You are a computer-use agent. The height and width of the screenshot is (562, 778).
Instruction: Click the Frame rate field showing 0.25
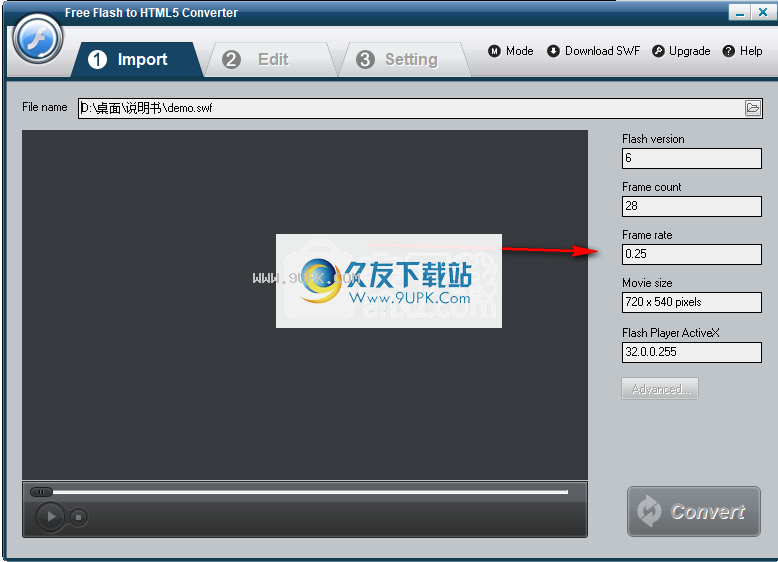(x=692, y=254)
